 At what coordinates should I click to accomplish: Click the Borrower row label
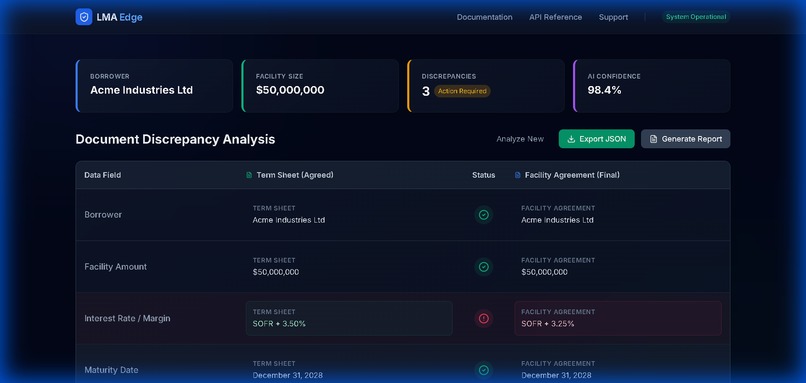point(103,214)
